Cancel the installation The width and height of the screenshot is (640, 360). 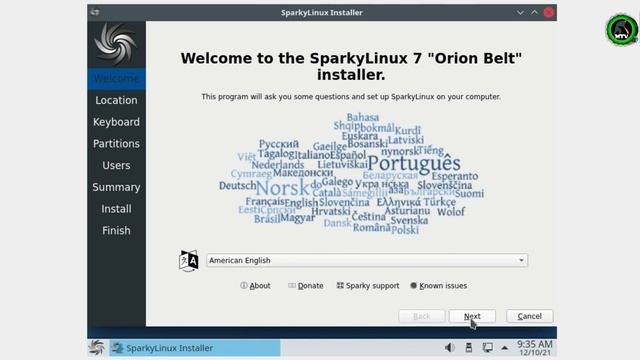pos(530,316)
